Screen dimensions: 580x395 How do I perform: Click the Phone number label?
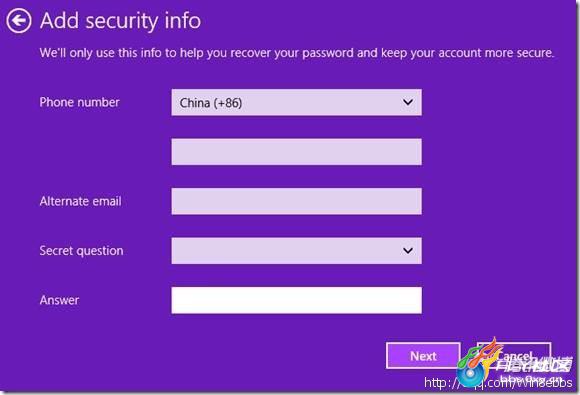(79, 102)
